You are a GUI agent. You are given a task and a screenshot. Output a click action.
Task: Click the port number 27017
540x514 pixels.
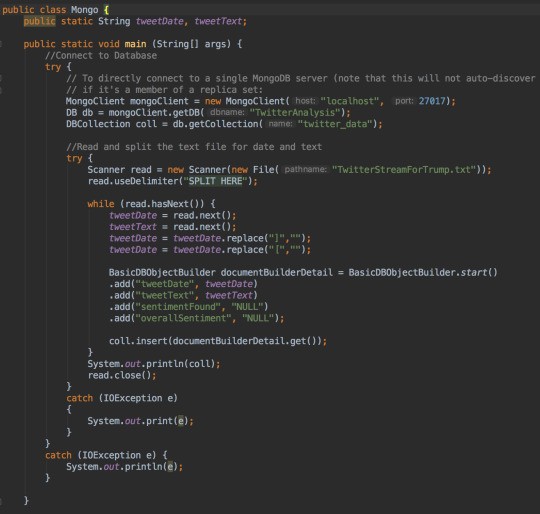click(x=432, y=101)
